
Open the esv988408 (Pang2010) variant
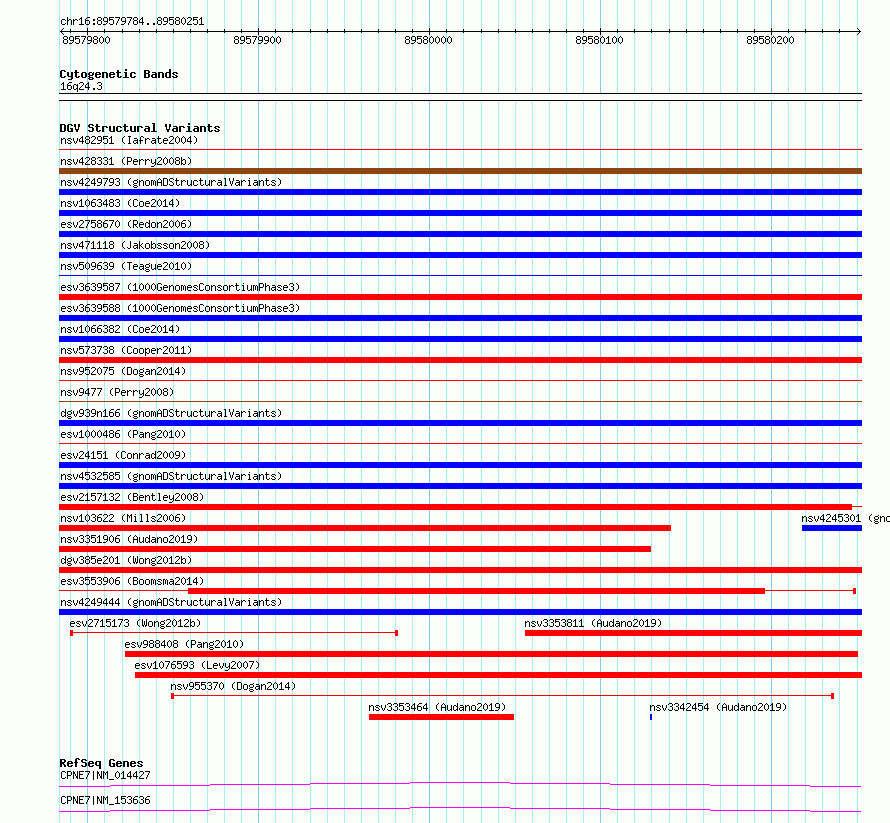(491, 654)
